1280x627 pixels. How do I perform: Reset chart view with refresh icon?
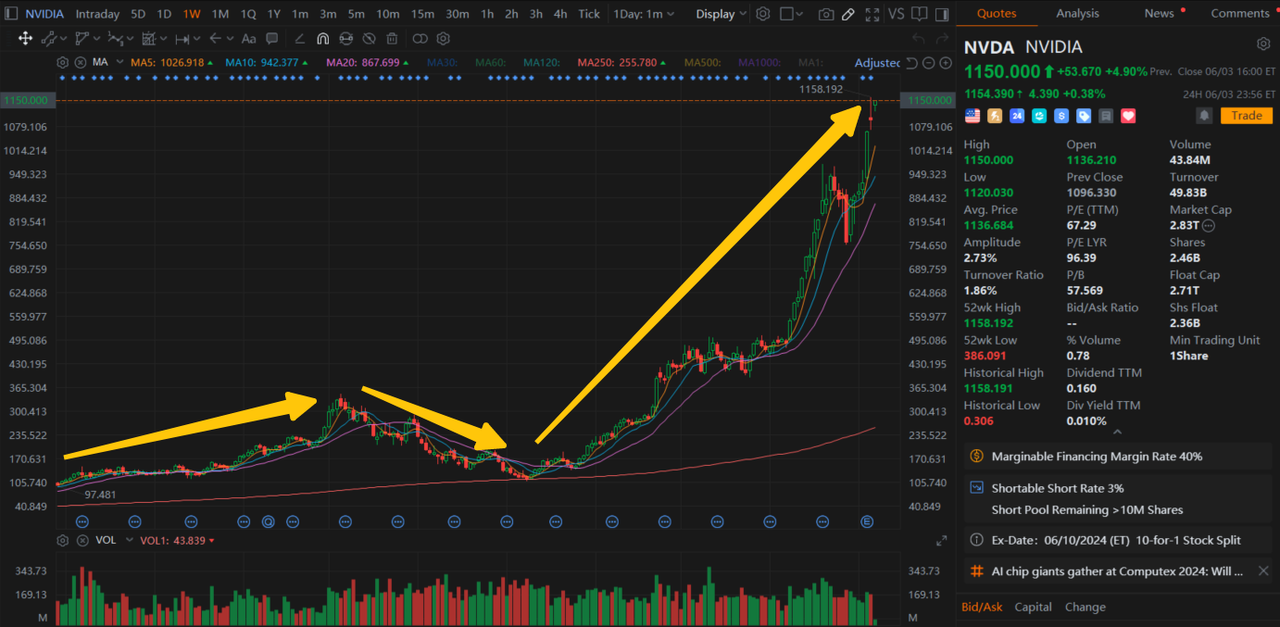click(x=911, y=63)
